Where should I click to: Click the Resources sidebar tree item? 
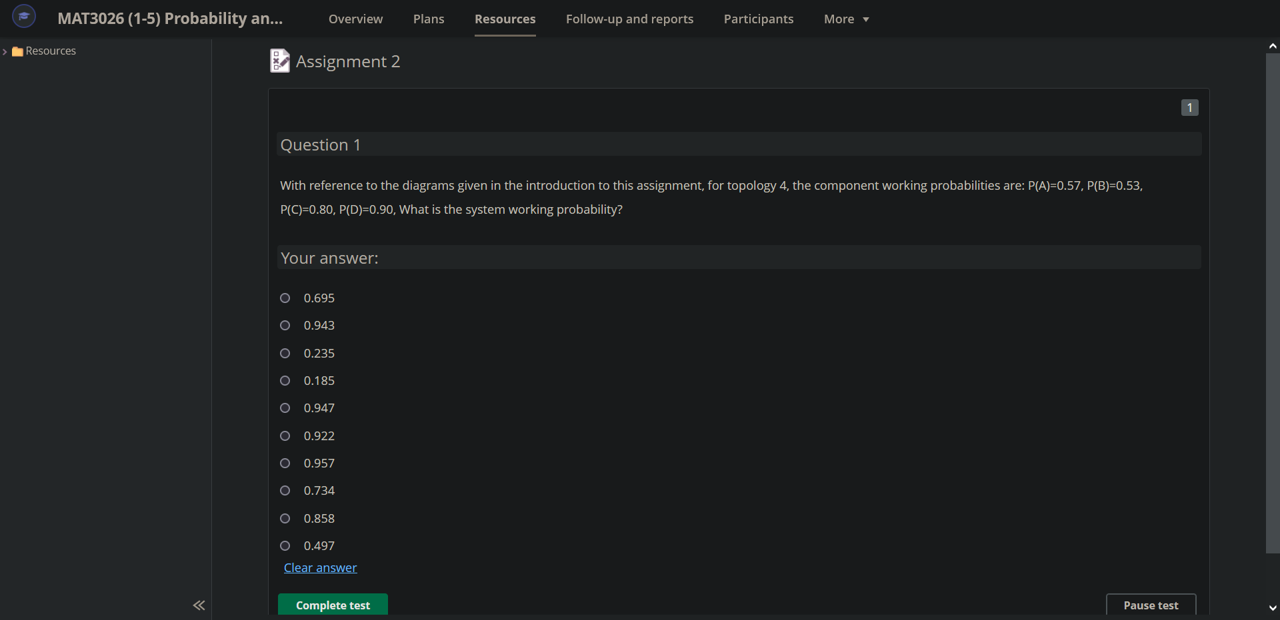[50, 51]
